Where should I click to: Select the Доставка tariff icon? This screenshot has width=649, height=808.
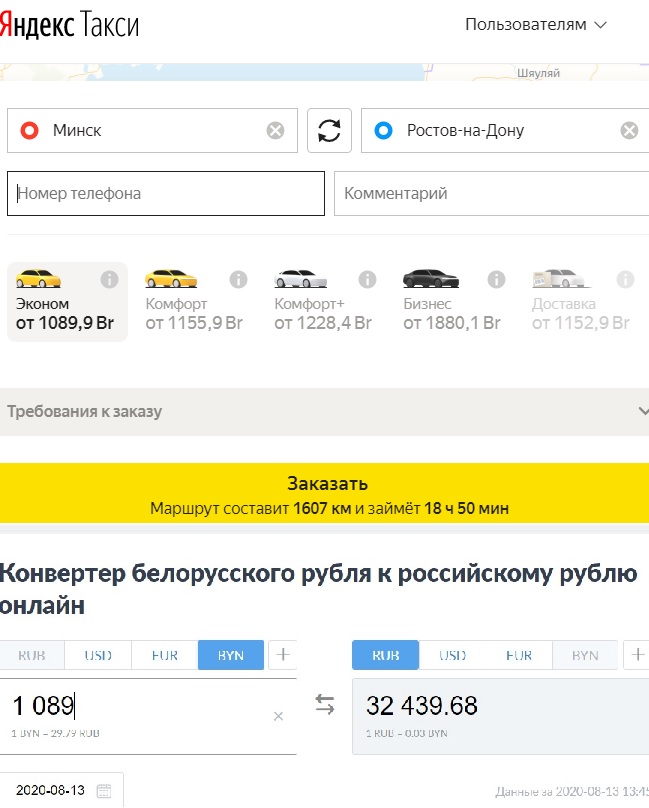[x=561, y=278]
